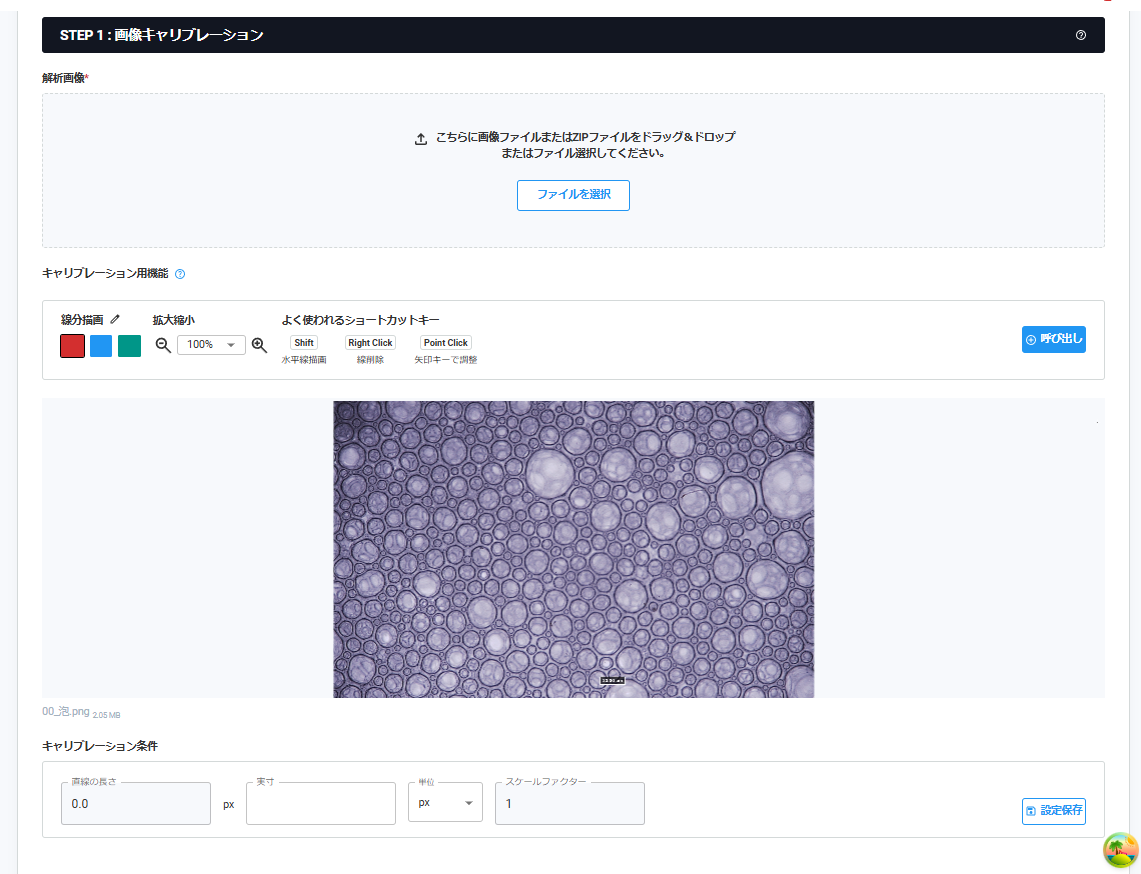Click the スケールファクター field
The height and width of the screenshot is (874, 1141).
click(x=569, y=804)
